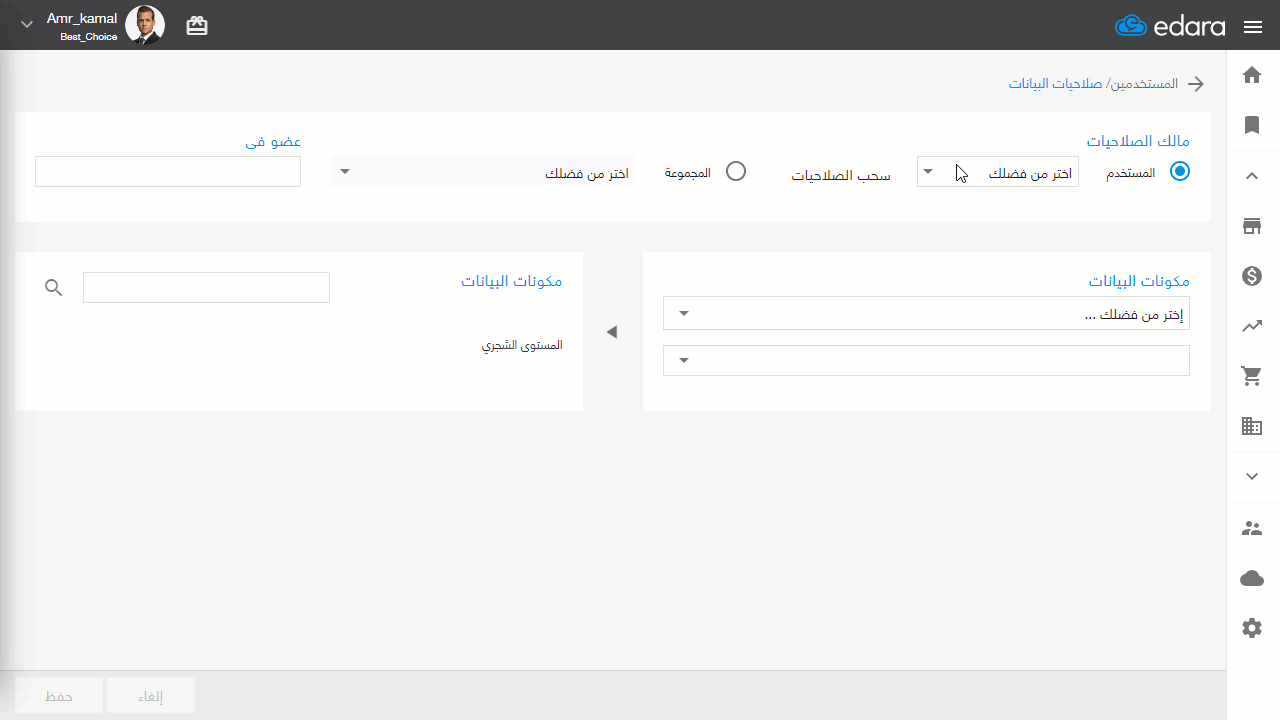The width and height of the screenshot is (1280, 720).
Task: Click the Amr_kamal profile avatar
Action: point(145,25)
